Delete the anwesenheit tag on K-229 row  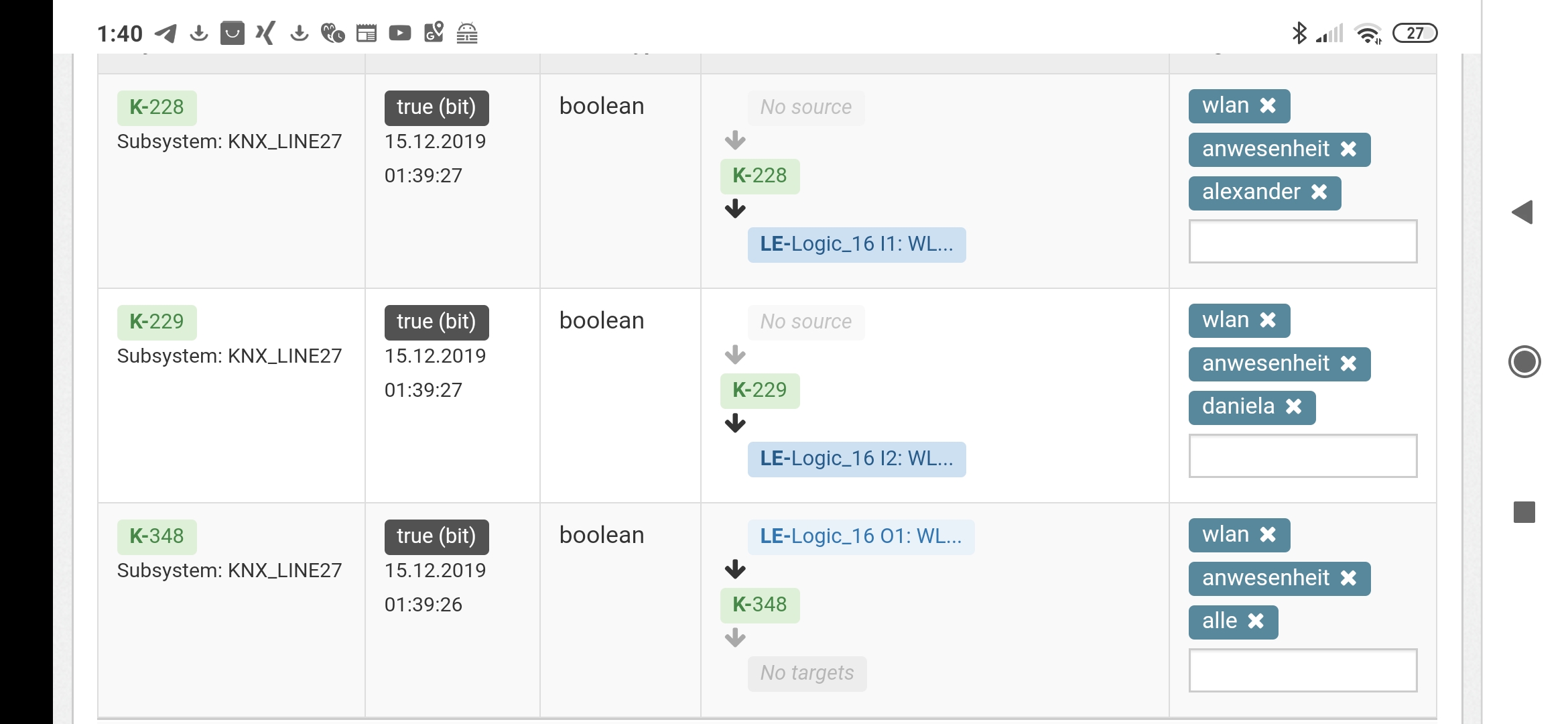(1348, 364)
